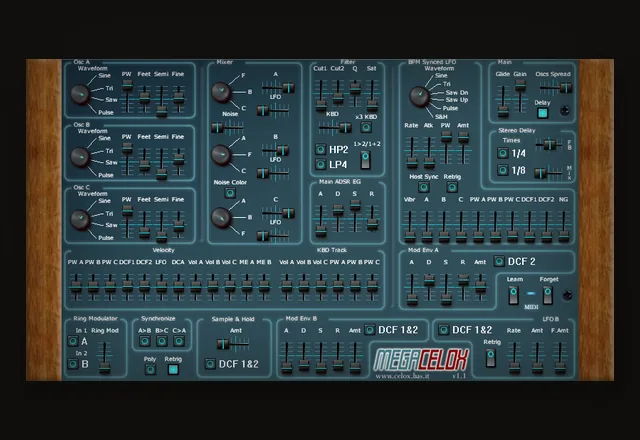This screenshot has height=440, width=640.
Task: Enable A>B oscillator sync
Action: click(x=145, y=341)
